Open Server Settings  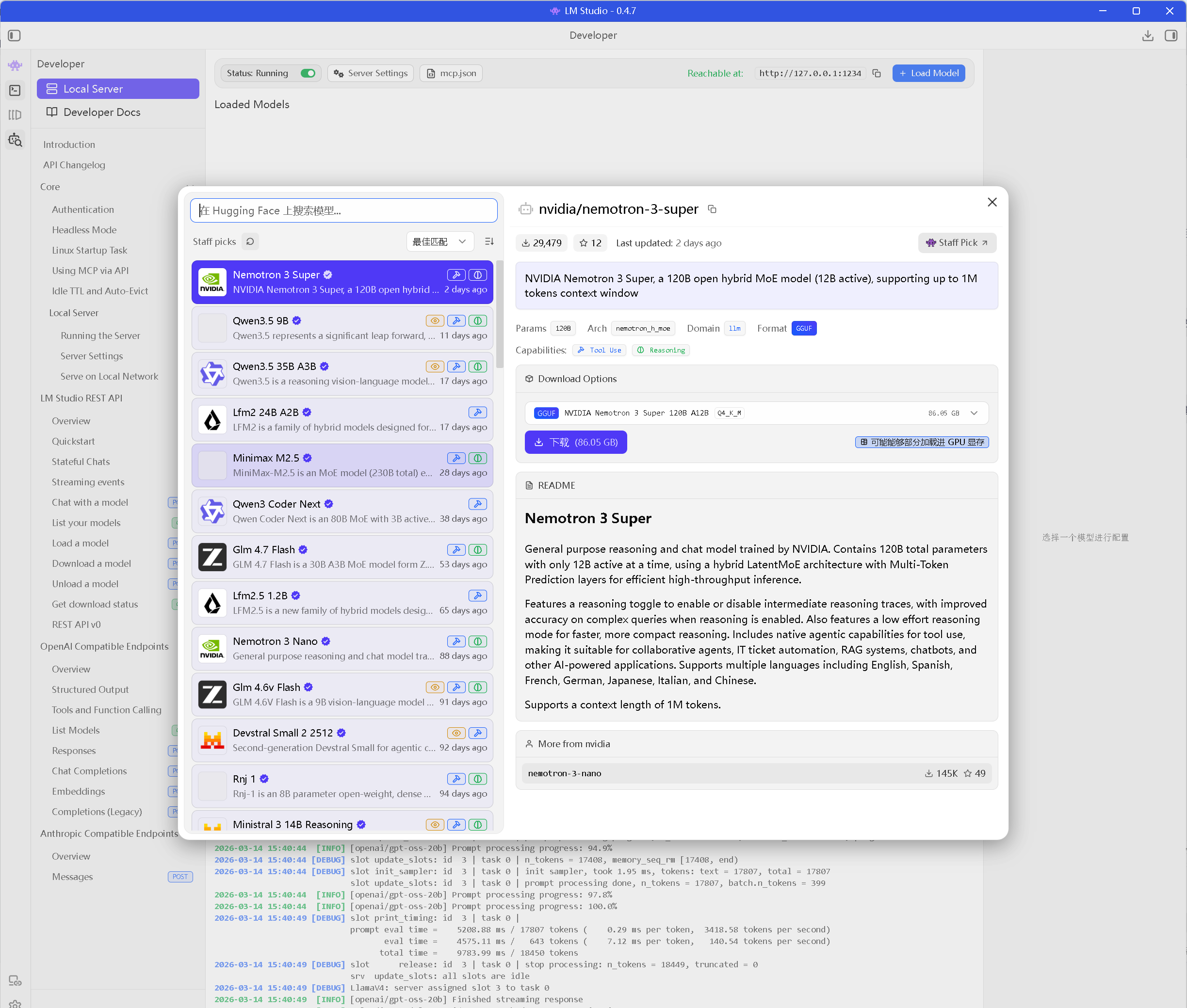click(x=371, y=73)
